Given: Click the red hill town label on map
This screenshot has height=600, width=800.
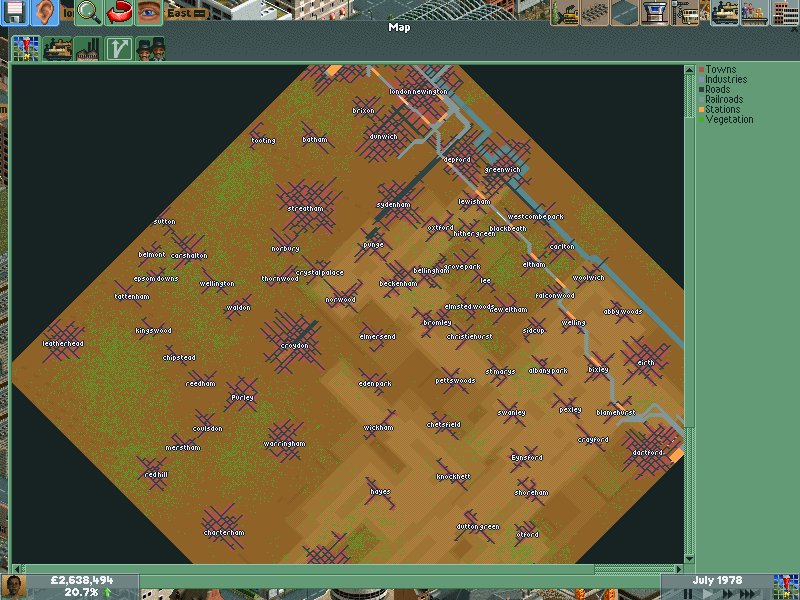Looking at the screenshot, I should tap(156, 474).
